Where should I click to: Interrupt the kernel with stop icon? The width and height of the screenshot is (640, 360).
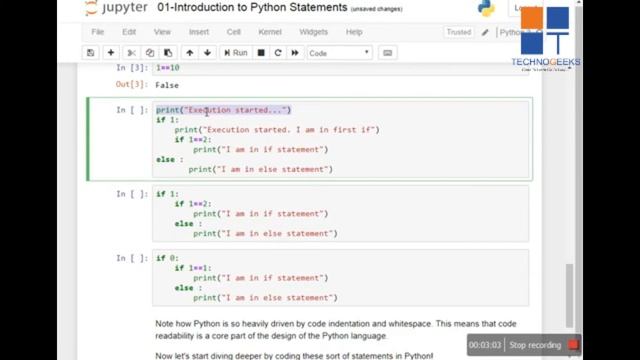click(x=261, y=53)
